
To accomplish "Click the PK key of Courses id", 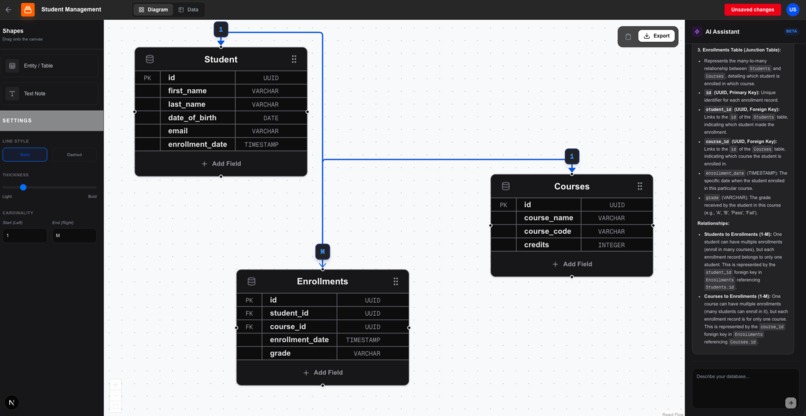I will coord(504,205).
